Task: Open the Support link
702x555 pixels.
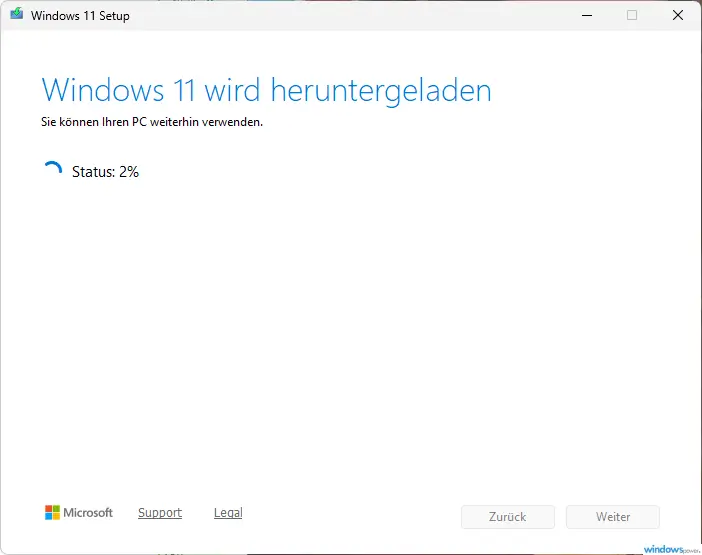Action: 160,513
